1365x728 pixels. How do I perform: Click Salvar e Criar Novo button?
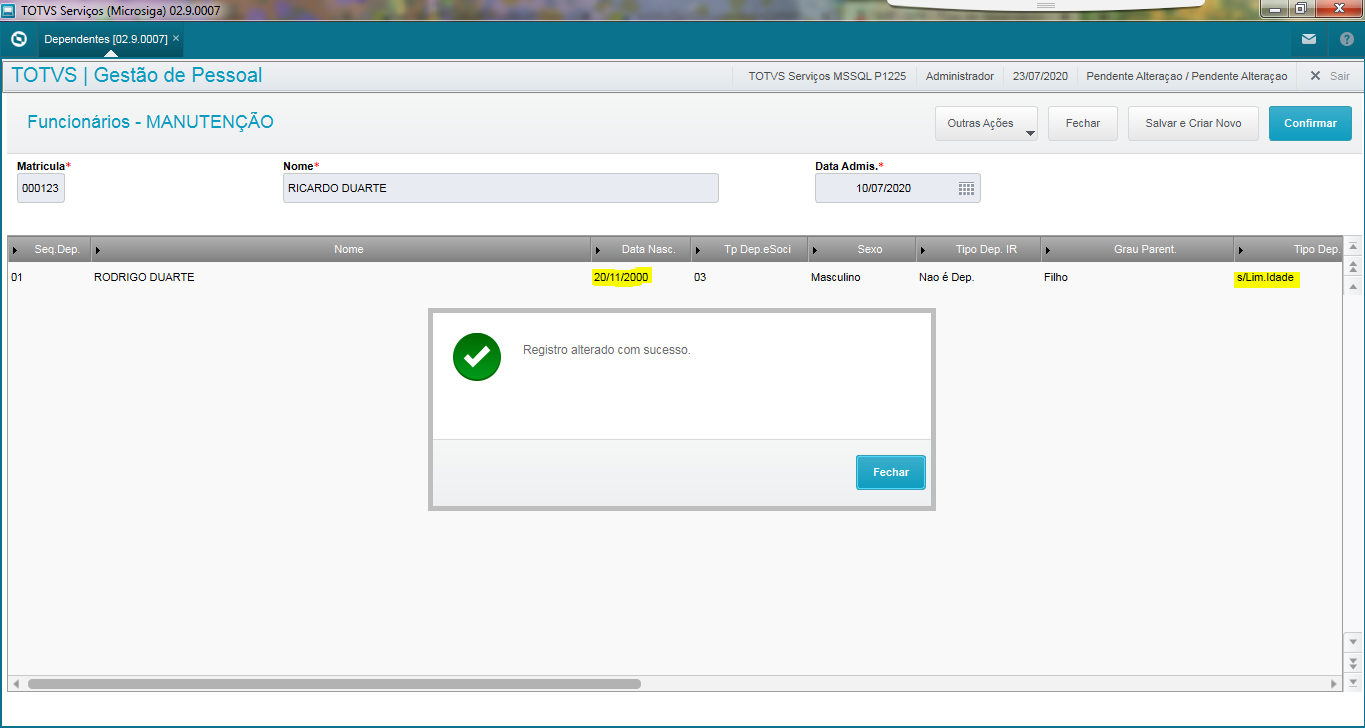[x=1193, y=123]
